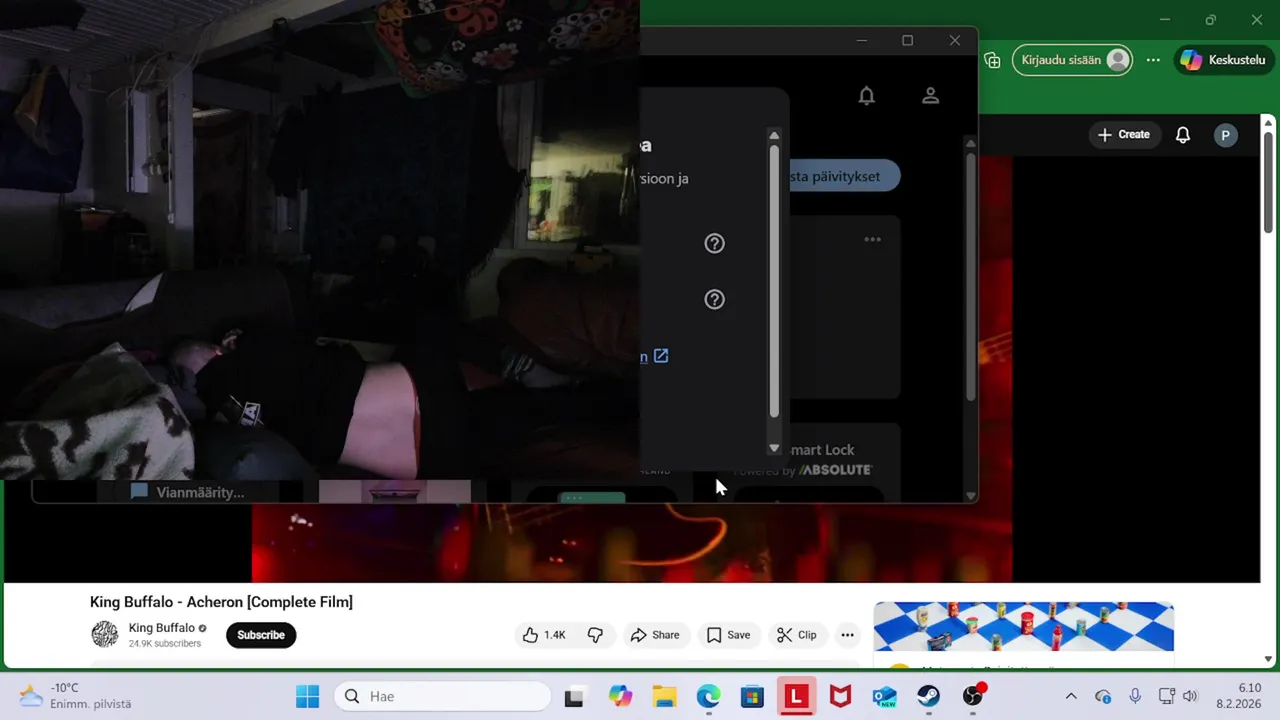Screen dimensions: 1280x720
Task: Open the King Buffalo channel name link
Action: point(162,628)
